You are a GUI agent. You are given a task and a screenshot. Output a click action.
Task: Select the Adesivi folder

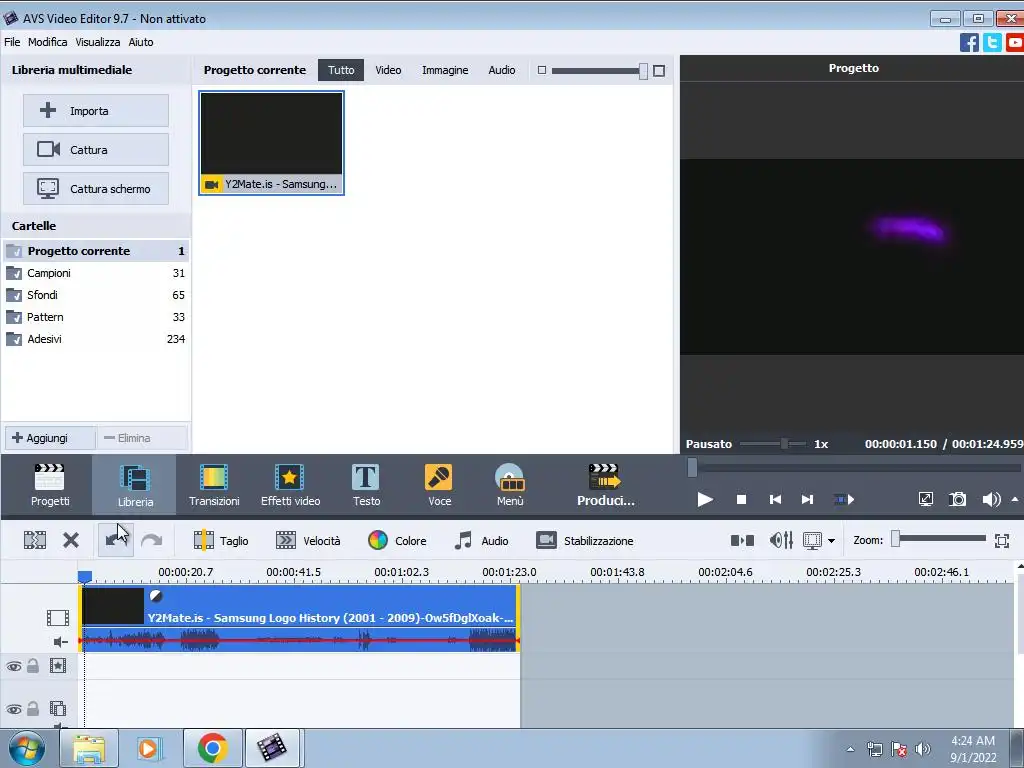coord(96,339)
